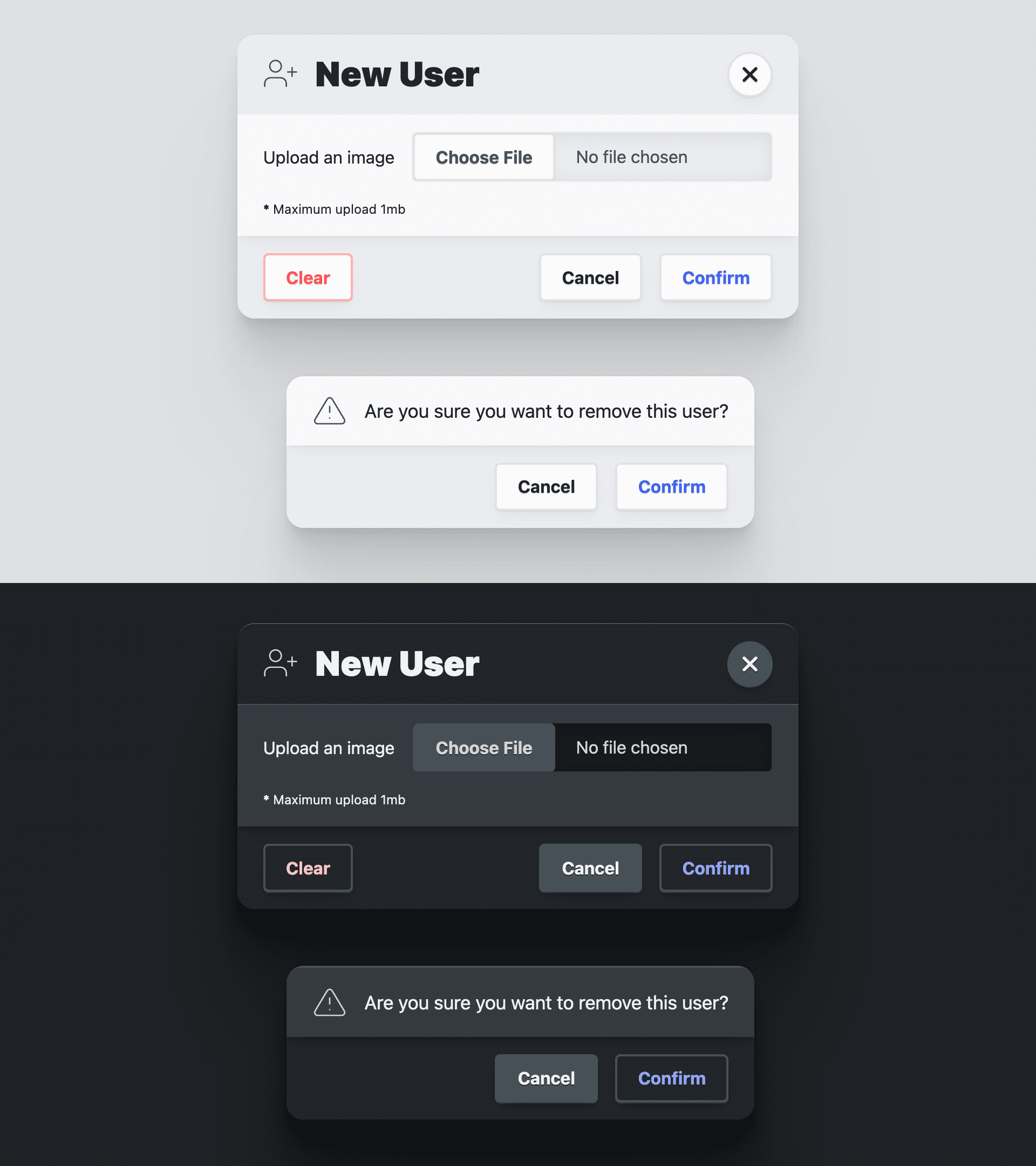1036x1166 pixels.
Task: Click the close X icon on New User modal
Action: [750, 74]
